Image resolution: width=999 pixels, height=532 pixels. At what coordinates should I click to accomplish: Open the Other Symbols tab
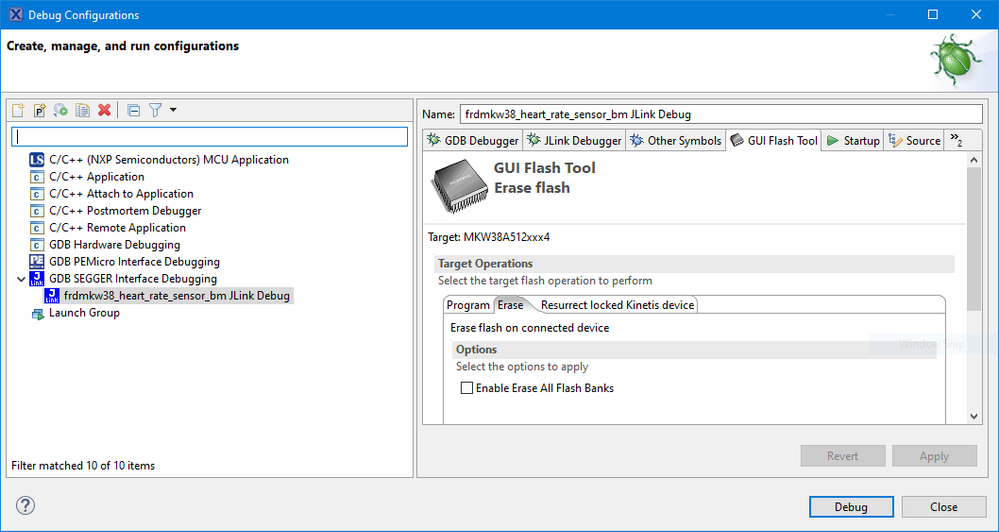tap(675, 141)
